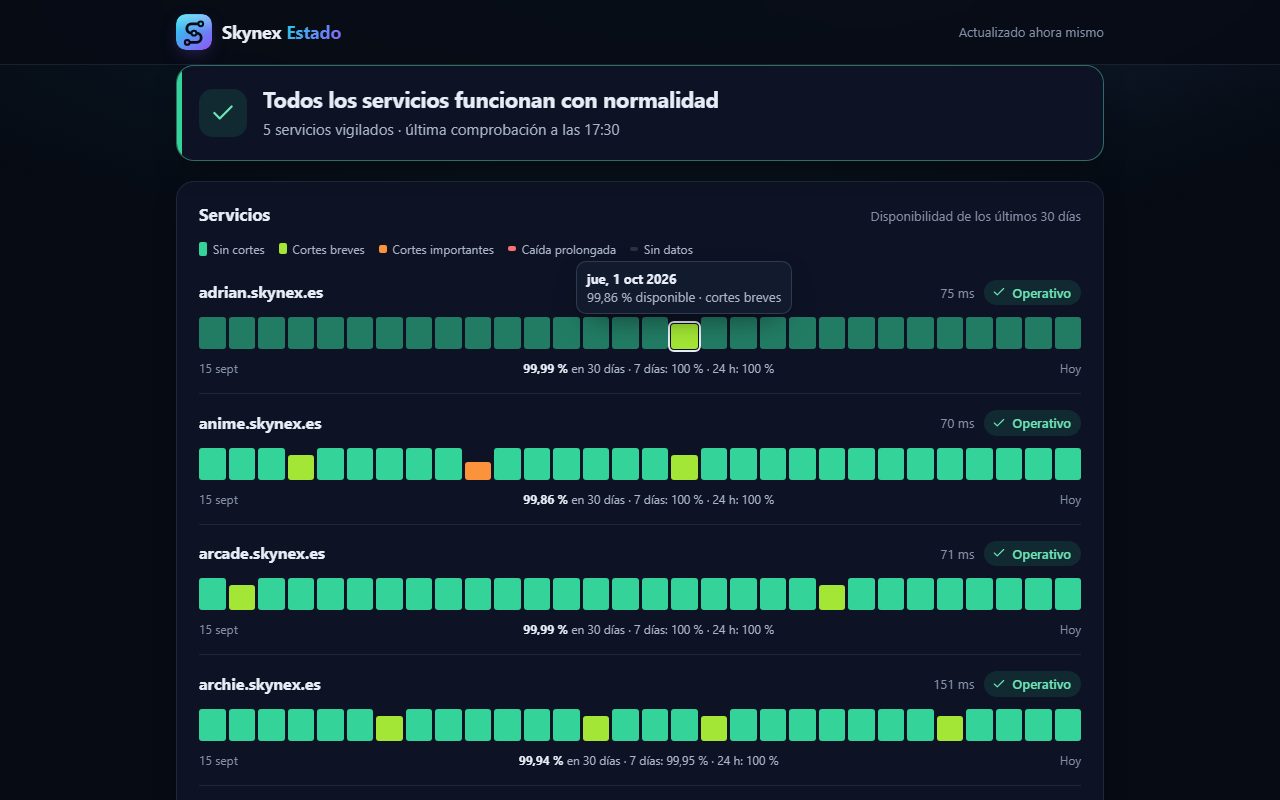The image size is (1280, 800).
Task: Click the 'Servicios' section heading
Action: 234,215
